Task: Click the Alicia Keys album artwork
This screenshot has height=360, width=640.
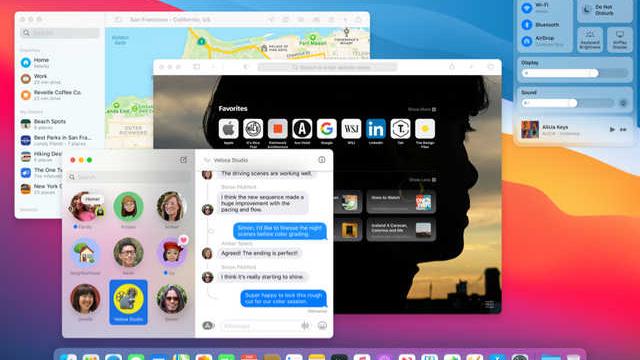Action: coord(530,129)
